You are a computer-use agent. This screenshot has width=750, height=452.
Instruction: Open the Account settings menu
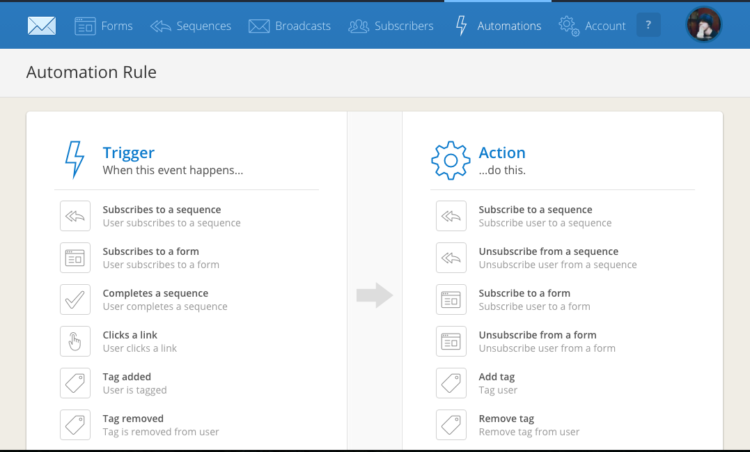point(592,26)
